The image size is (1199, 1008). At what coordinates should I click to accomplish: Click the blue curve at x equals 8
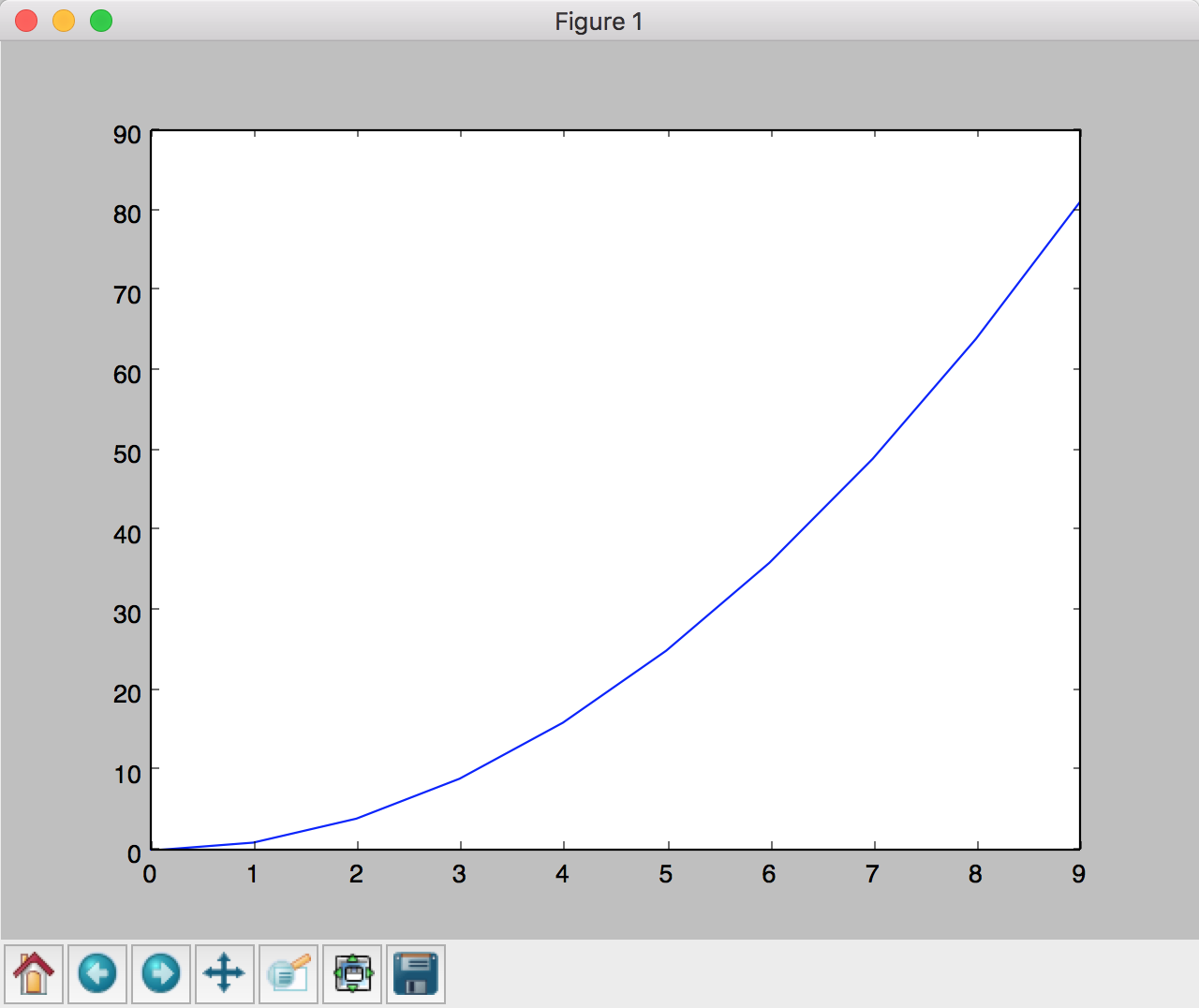point(977,338)
